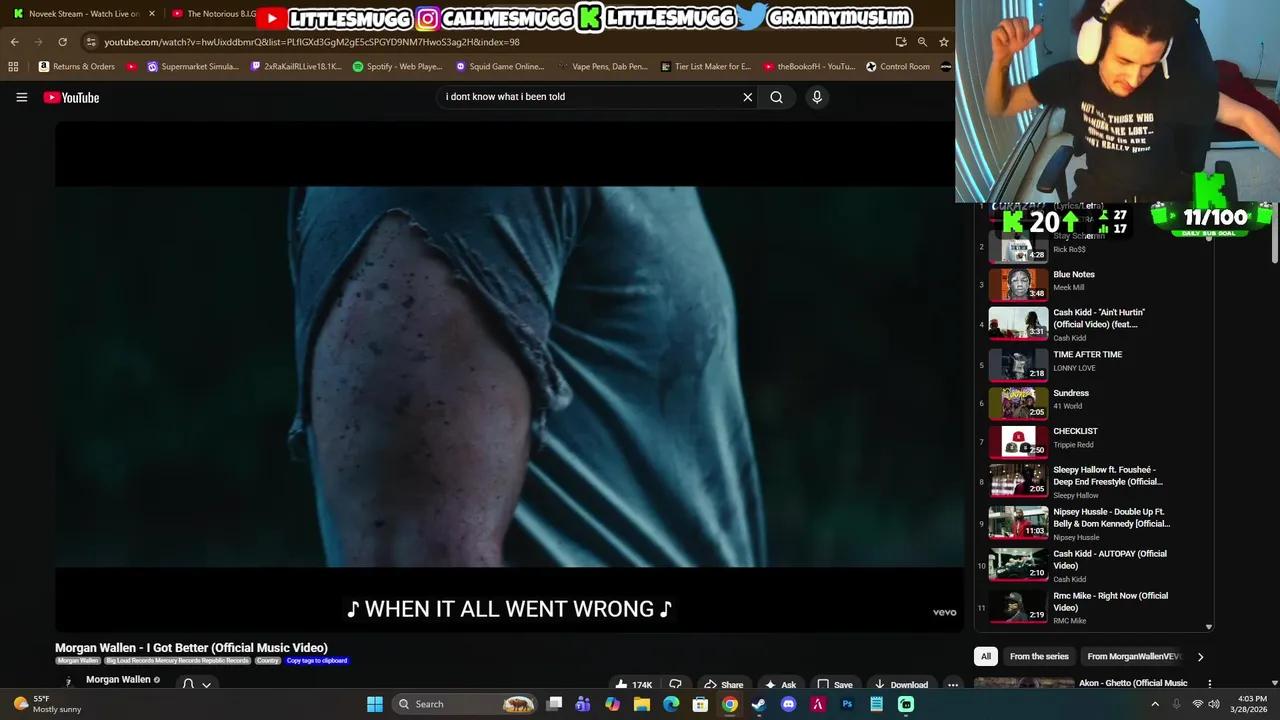
Task: Open Discord from the taskbar
Action: tap(788, 704)
